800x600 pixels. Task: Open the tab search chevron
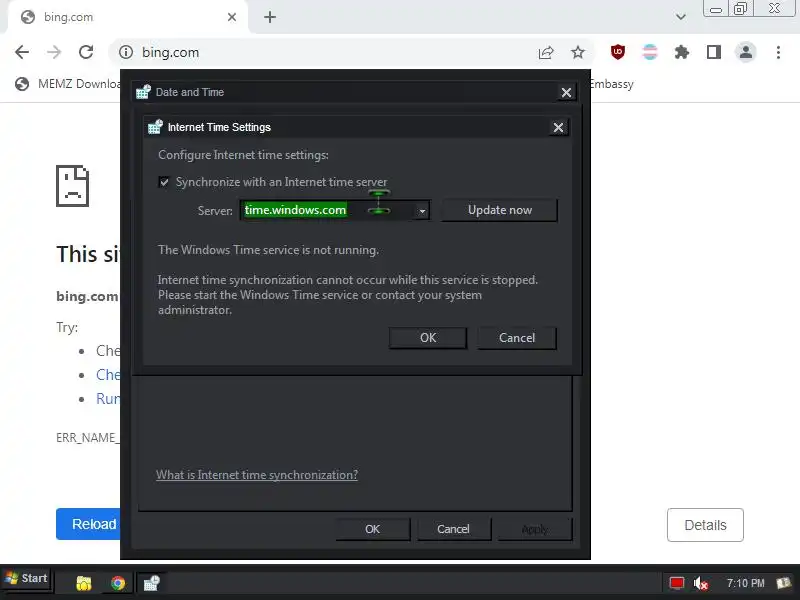click(681, 17)
